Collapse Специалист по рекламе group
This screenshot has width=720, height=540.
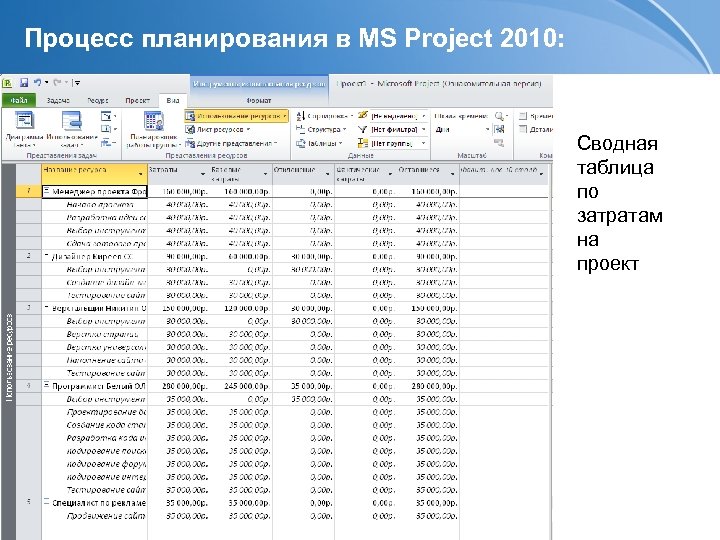coord(46,502)
